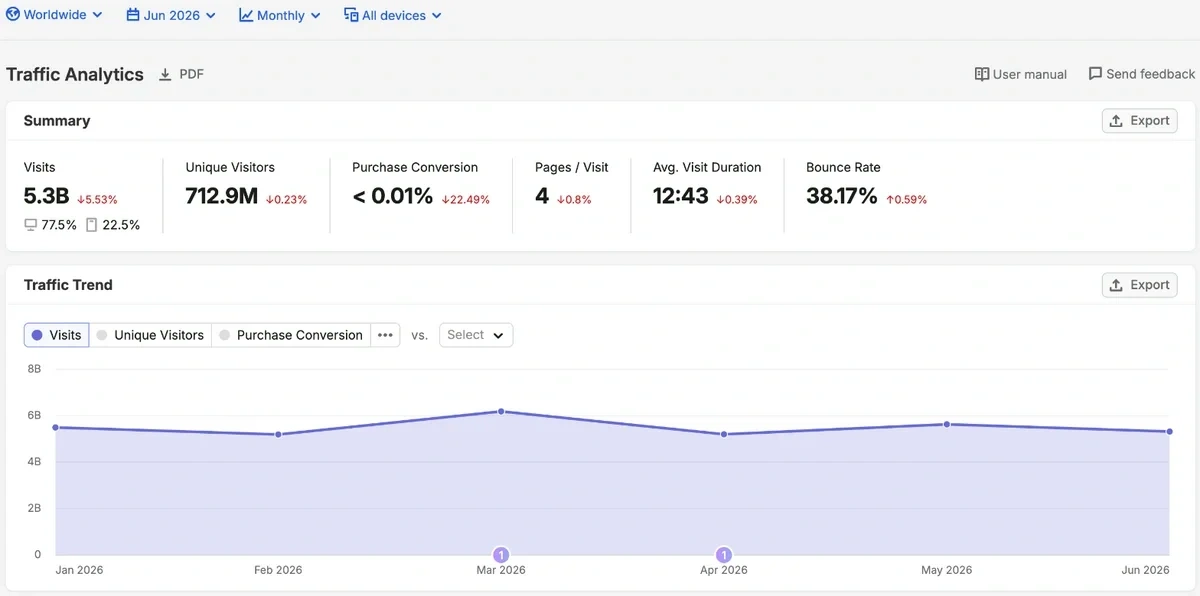Open the vs. Select comparison dropdown
The width and height of the screenshot is (1200, 596).
476,335
